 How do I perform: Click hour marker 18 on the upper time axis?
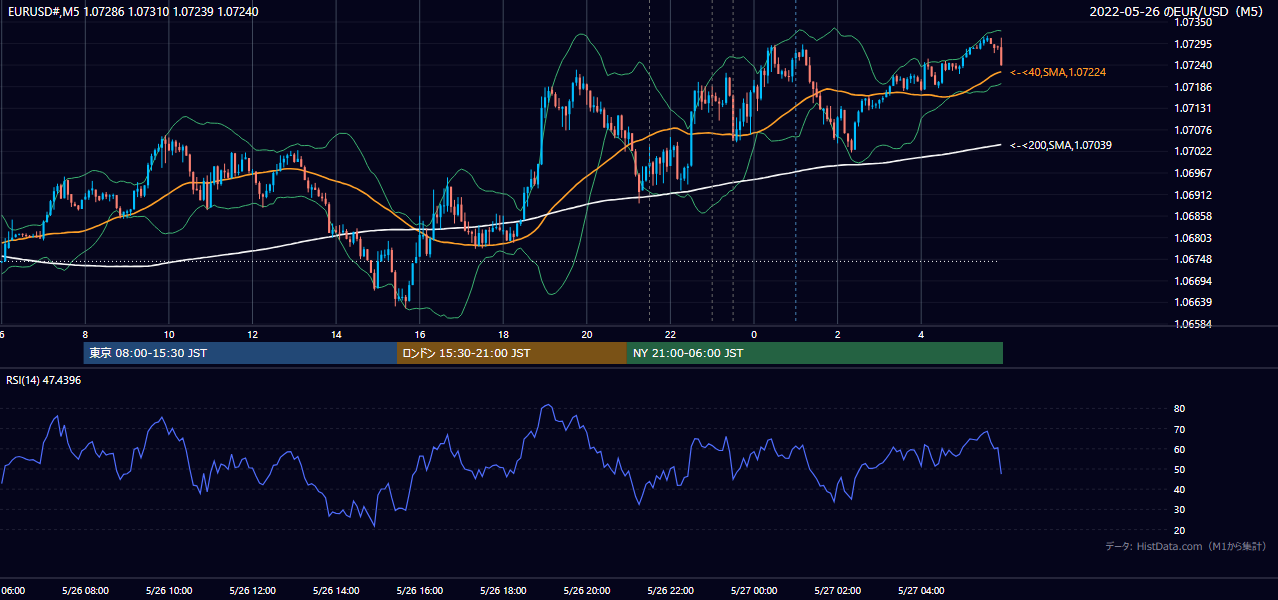point(503,335)
